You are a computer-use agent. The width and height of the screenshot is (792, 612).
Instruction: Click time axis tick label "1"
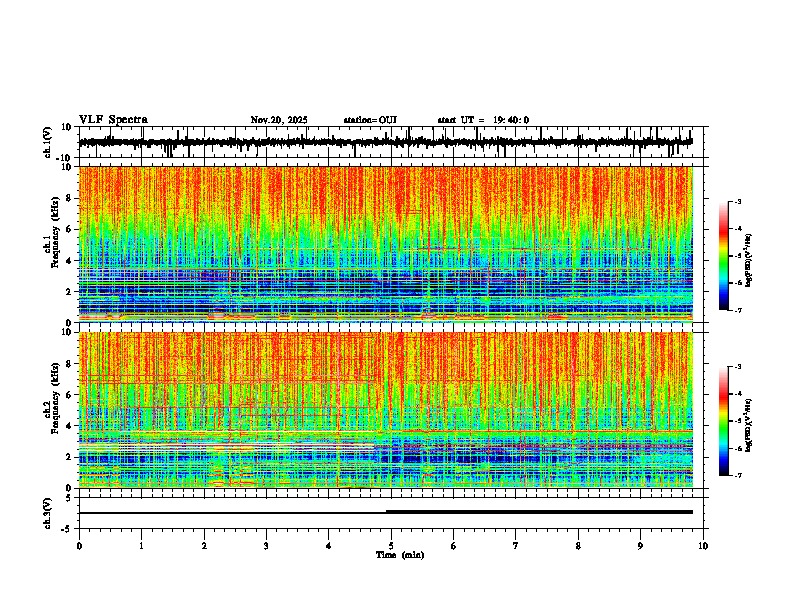(141, 546)
